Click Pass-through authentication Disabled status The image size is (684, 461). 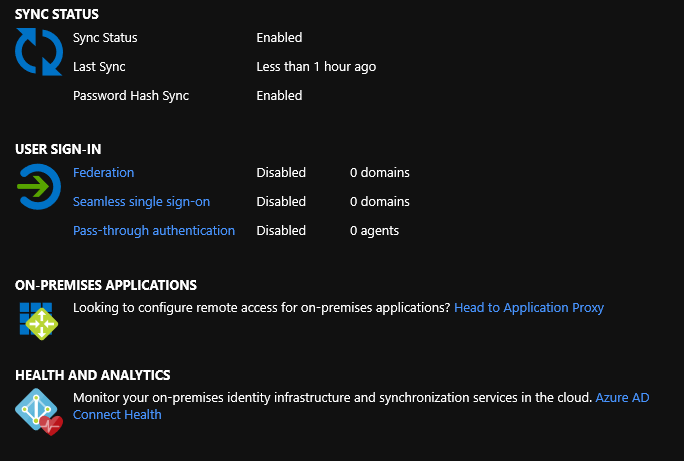(x=281, y=230)
